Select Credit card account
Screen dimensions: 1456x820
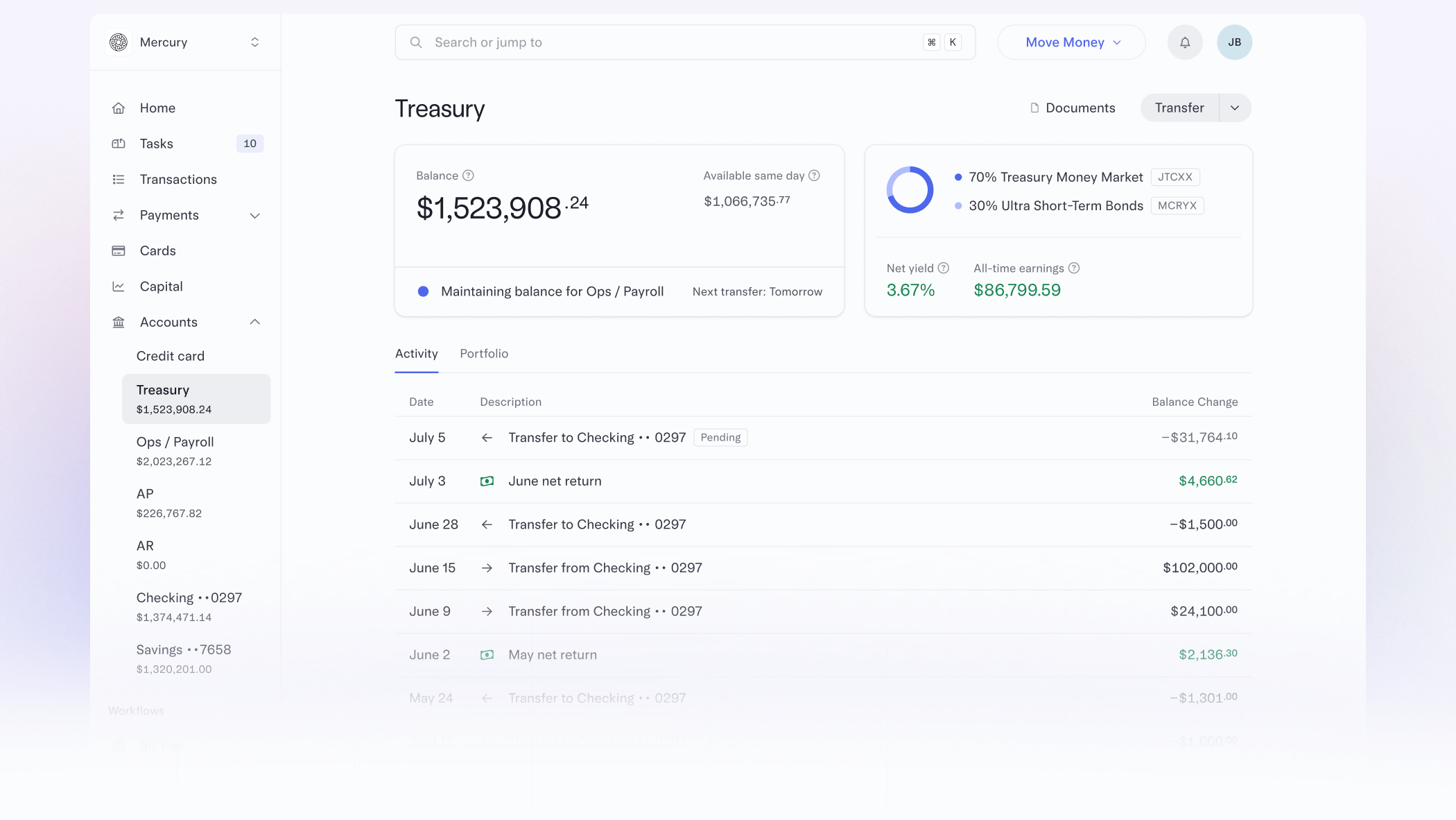point(171,357)
